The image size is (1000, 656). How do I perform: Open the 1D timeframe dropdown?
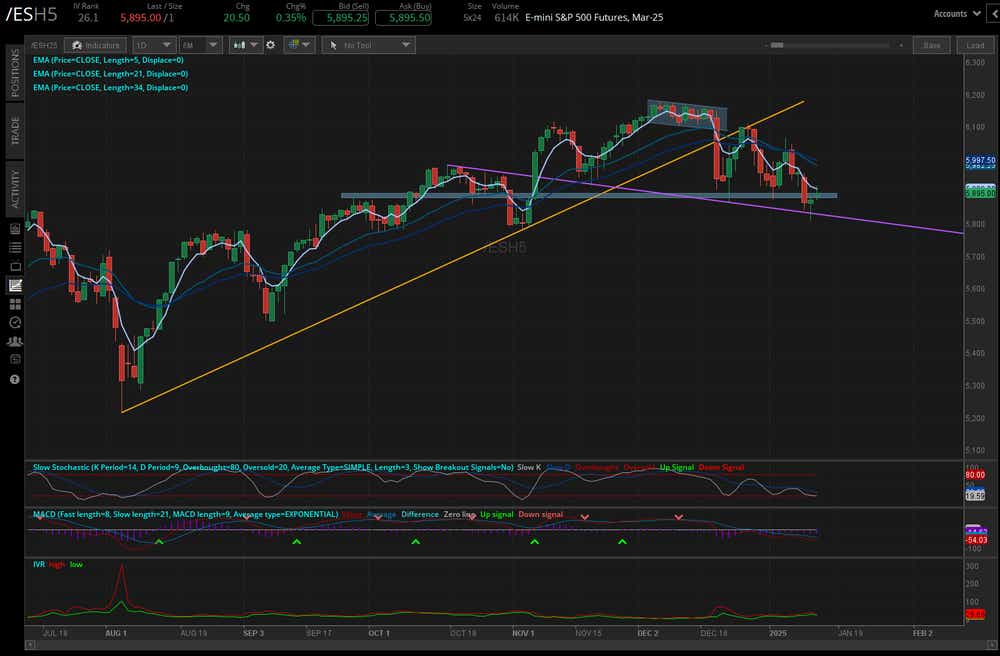point(152,44)
